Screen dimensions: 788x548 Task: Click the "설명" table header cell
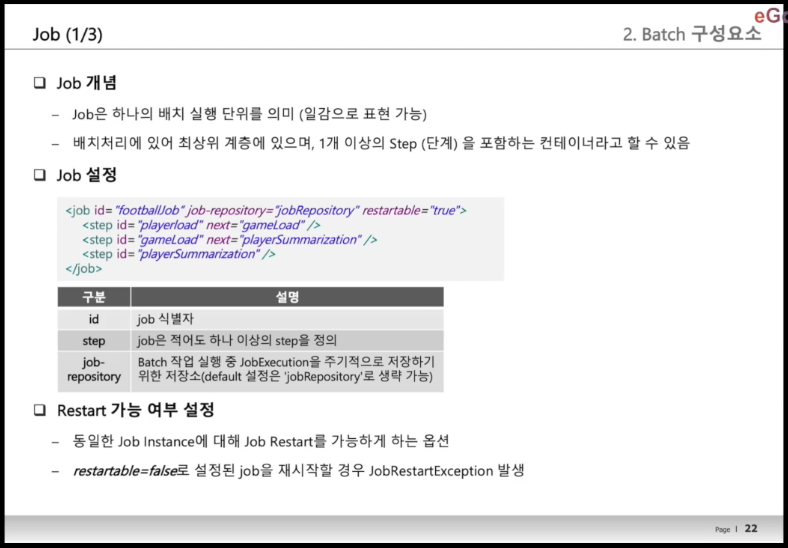pos(287,297)
